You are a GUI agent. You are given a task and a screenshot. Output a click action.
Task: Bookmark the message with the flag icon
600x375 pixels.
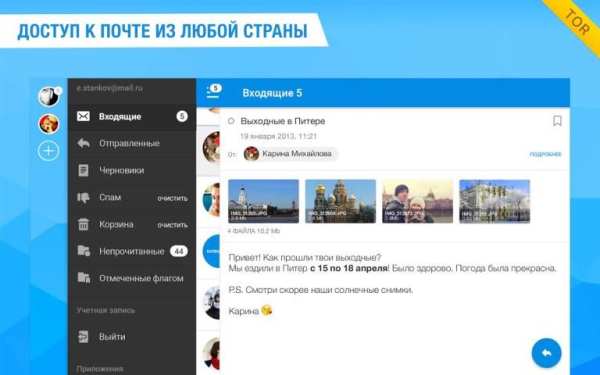tap(557, 121)
